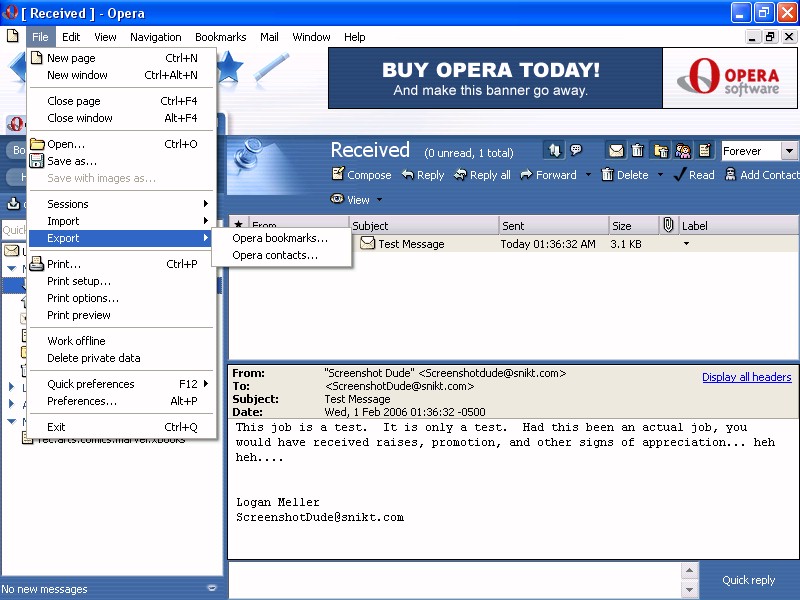
Task: Toggle the Read checkmark button
Action: pyautogui.click(x=680, y=175)
